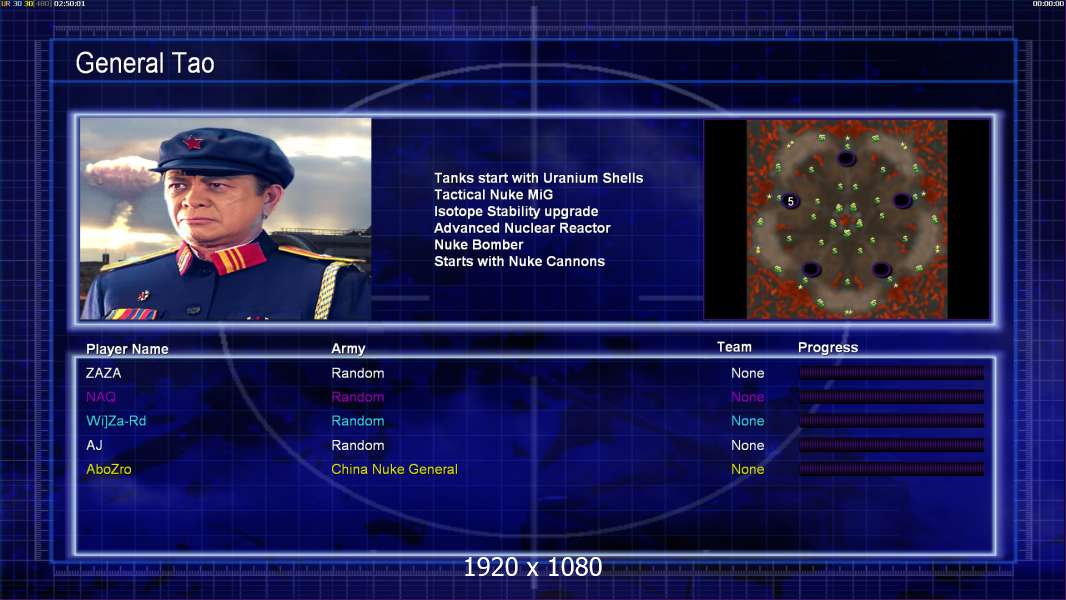This screenshot has width=1066, height=600.
Task: Click 'Tactical Nuke MiG' text
Action: [x=494, y=194]
